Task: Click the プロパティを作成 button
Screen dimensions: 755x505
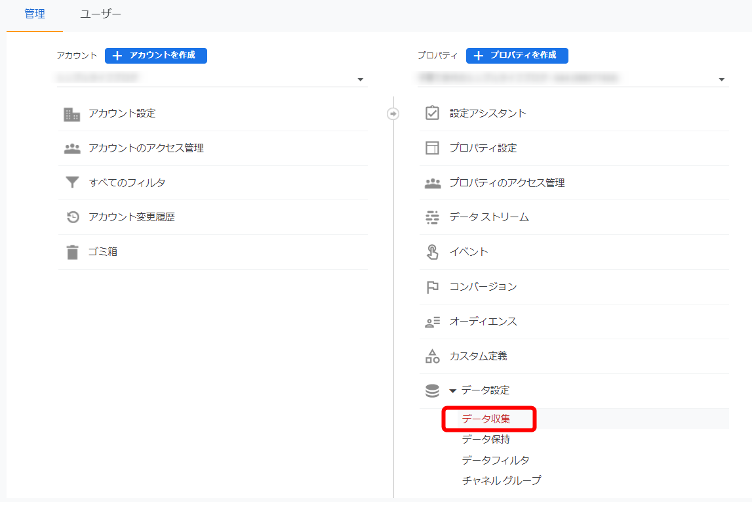Action: click(x=517, y=56)
